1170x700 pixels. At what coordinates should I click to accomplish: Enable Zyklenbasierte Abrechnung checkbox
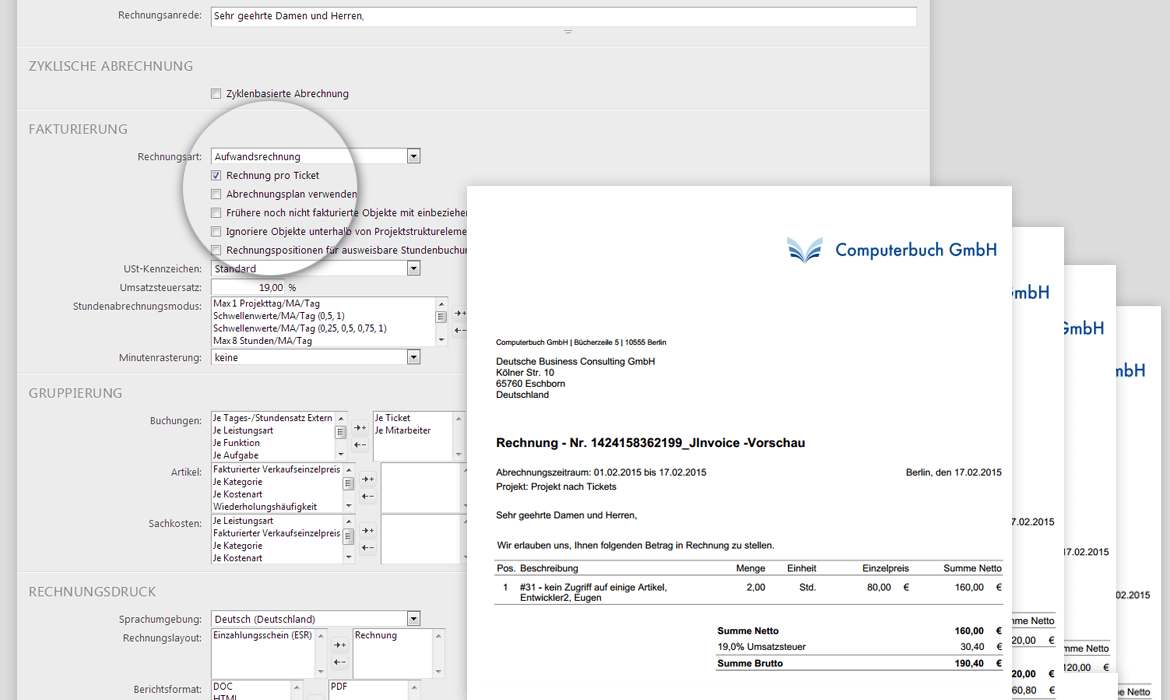pos(216,93)
